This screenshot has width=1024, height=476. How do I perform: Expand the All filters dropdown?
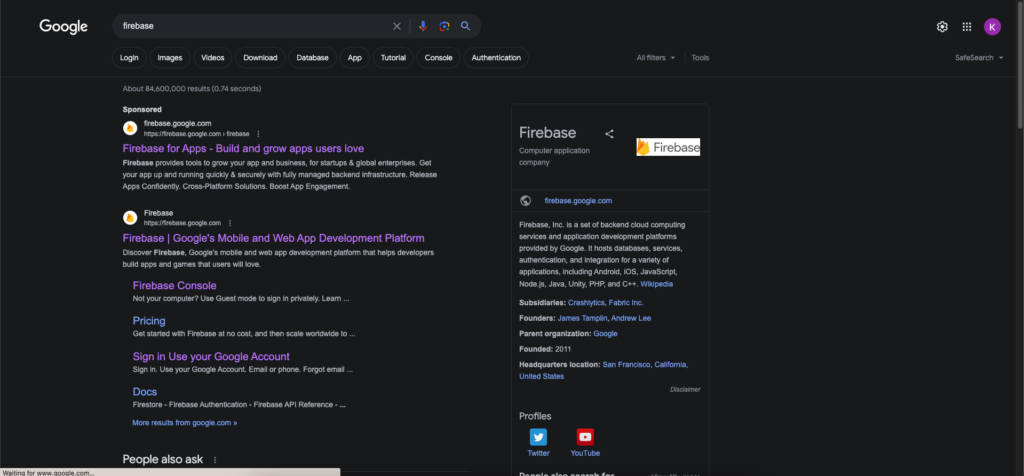click(656, 57)
